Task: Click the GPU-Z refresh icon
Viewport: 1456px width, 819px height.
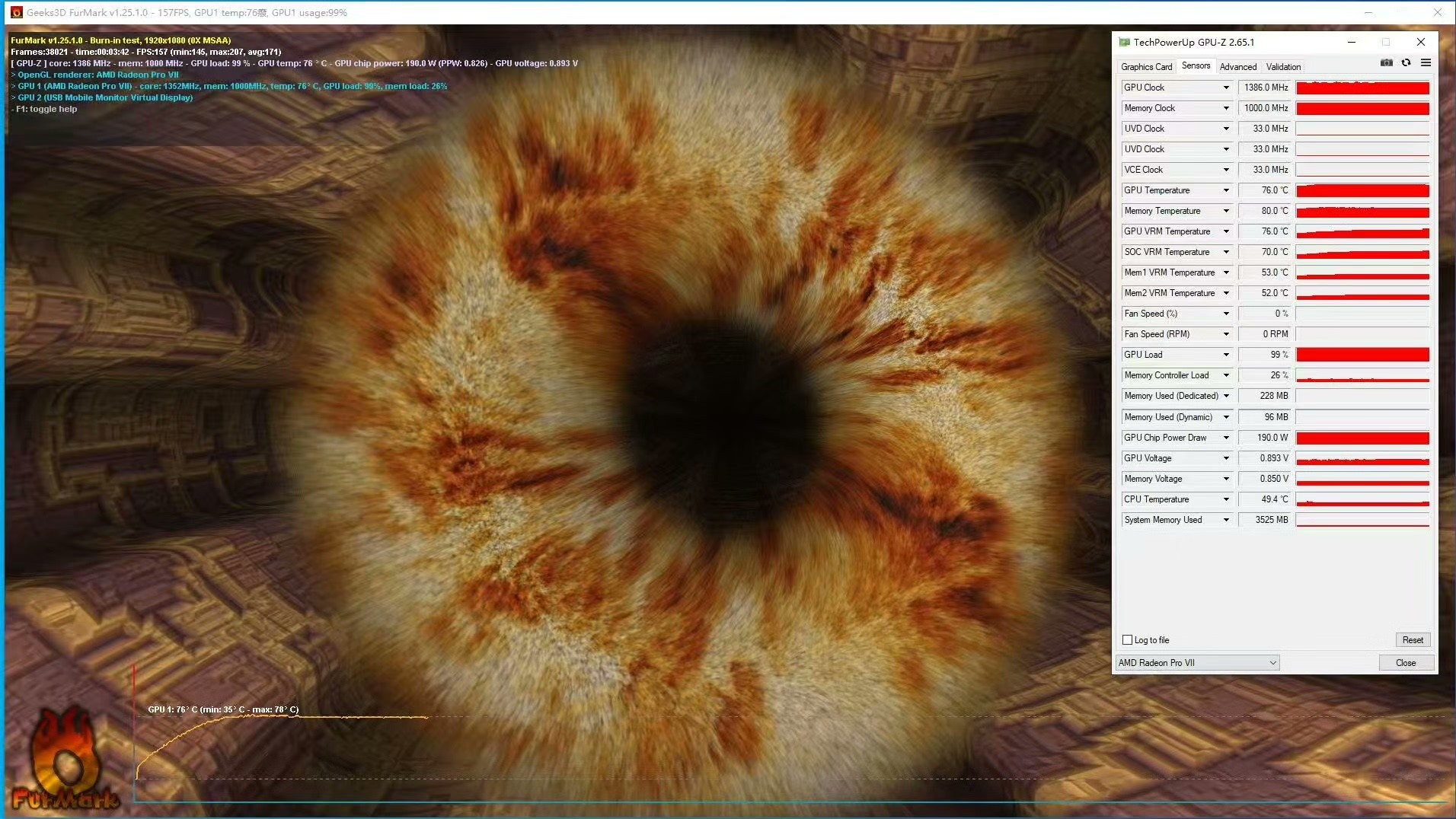Action: [x=1407, y=63]
